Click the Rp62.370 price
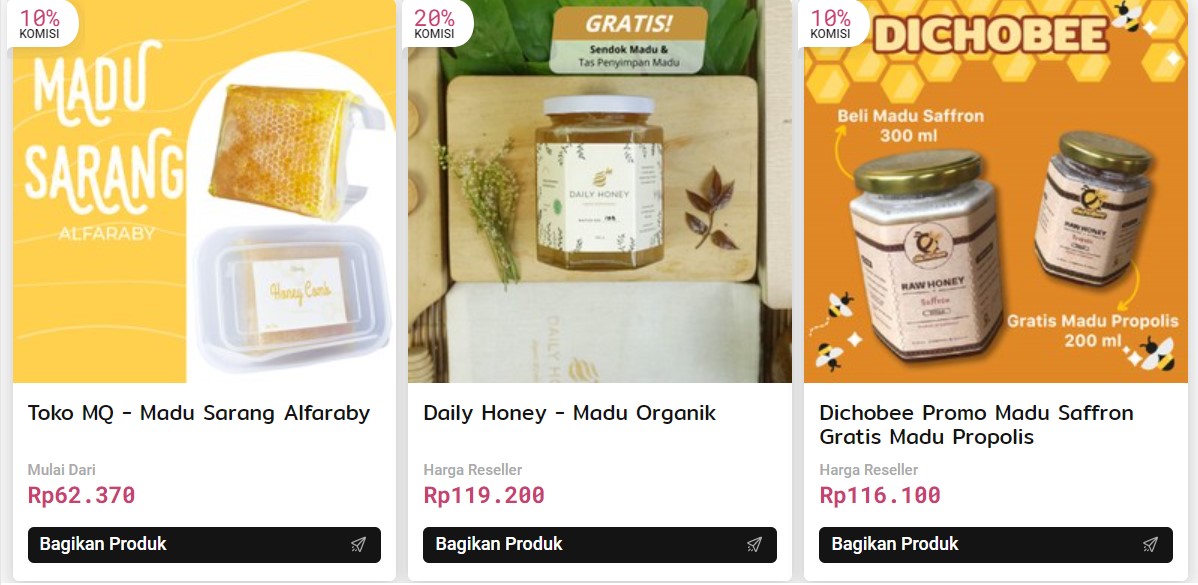The image size is (1198, 585). pos(81,495)
